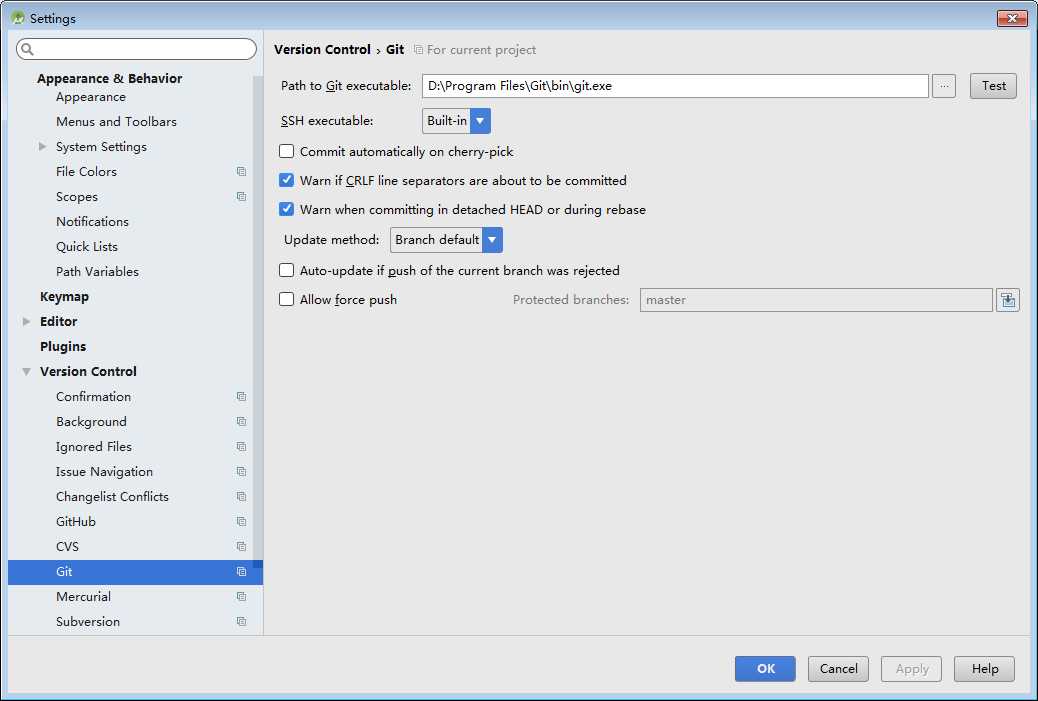Click the 'For current project' icon in header
This screenshot has width=1038, height=701.
tap(418, 50)
